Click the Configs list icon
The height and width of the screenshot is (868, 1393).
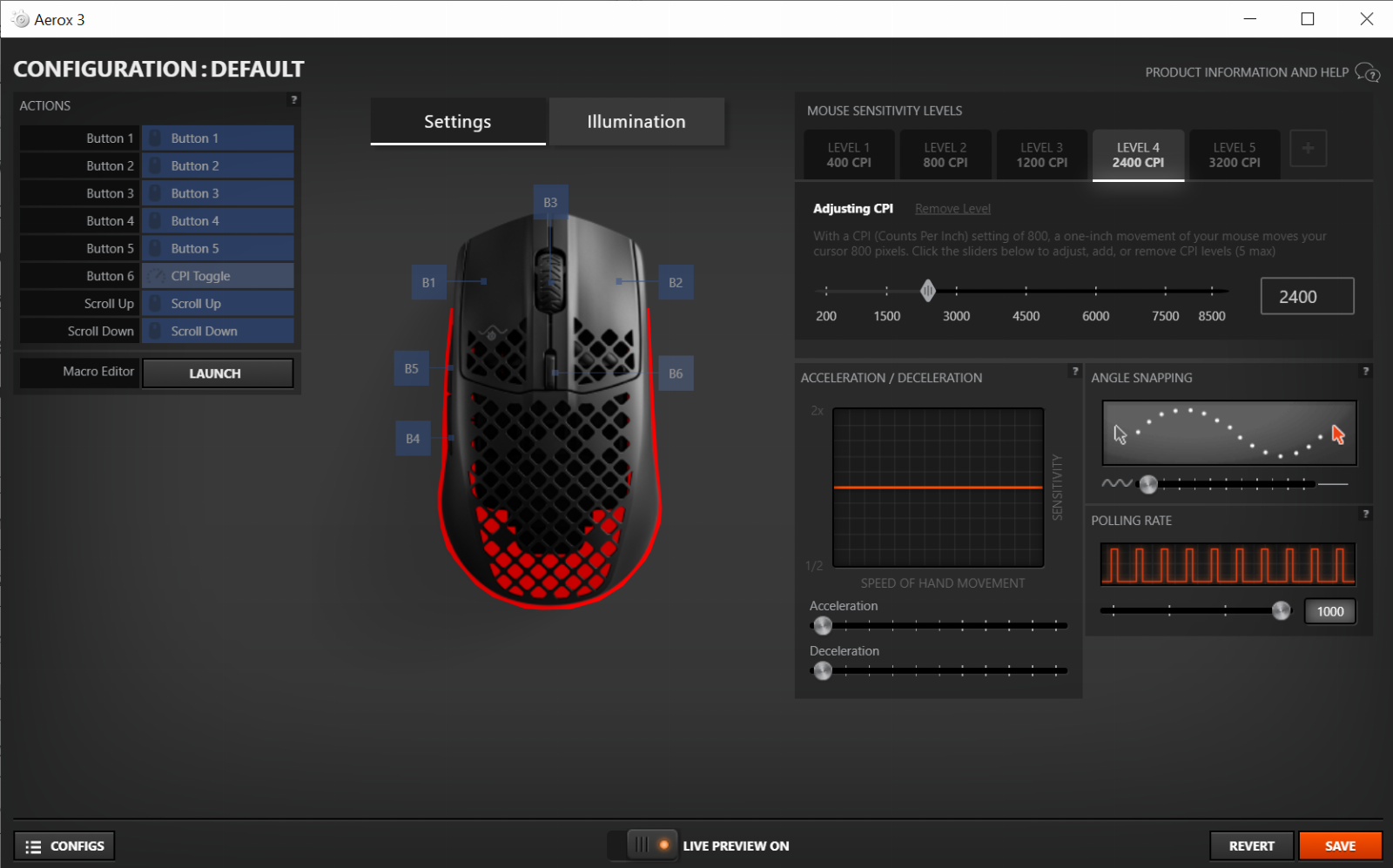click(x=33, y=846)
